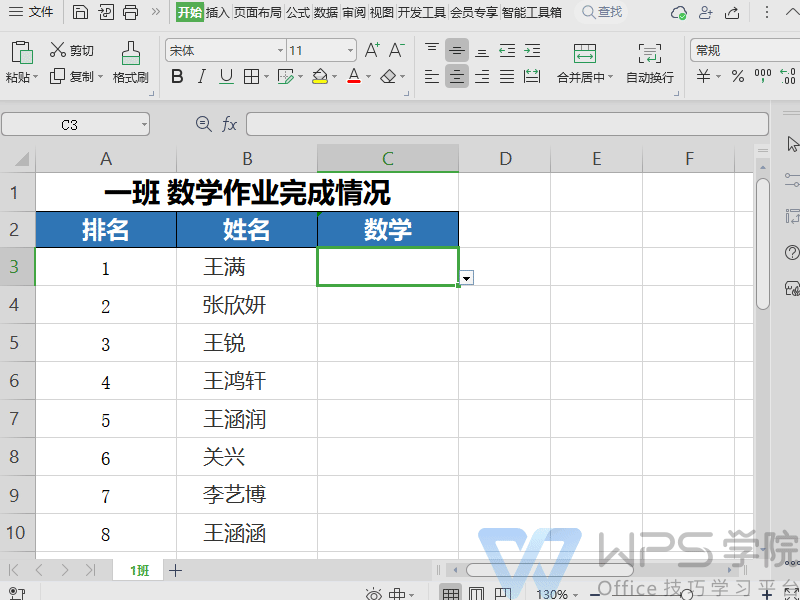Apply the red font color

[x=354, y=77]
